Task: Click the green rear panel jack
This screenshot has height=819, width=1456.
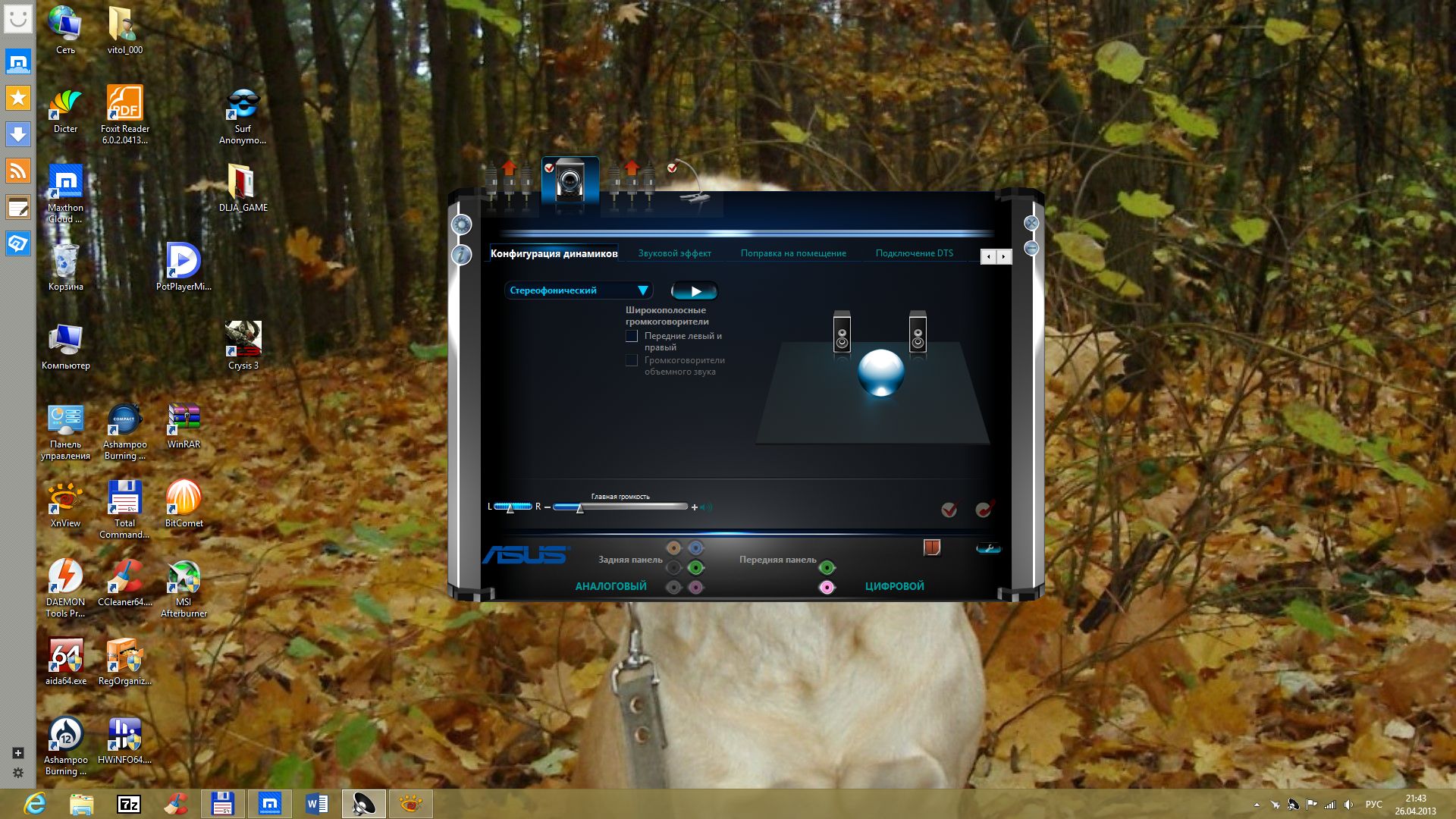Action: pos(695,567)
